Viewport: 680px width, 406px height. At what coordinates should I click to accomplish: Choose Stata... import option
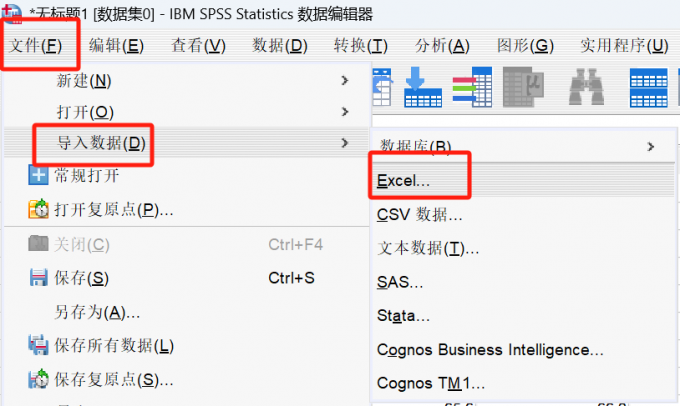tap(403, 315)
